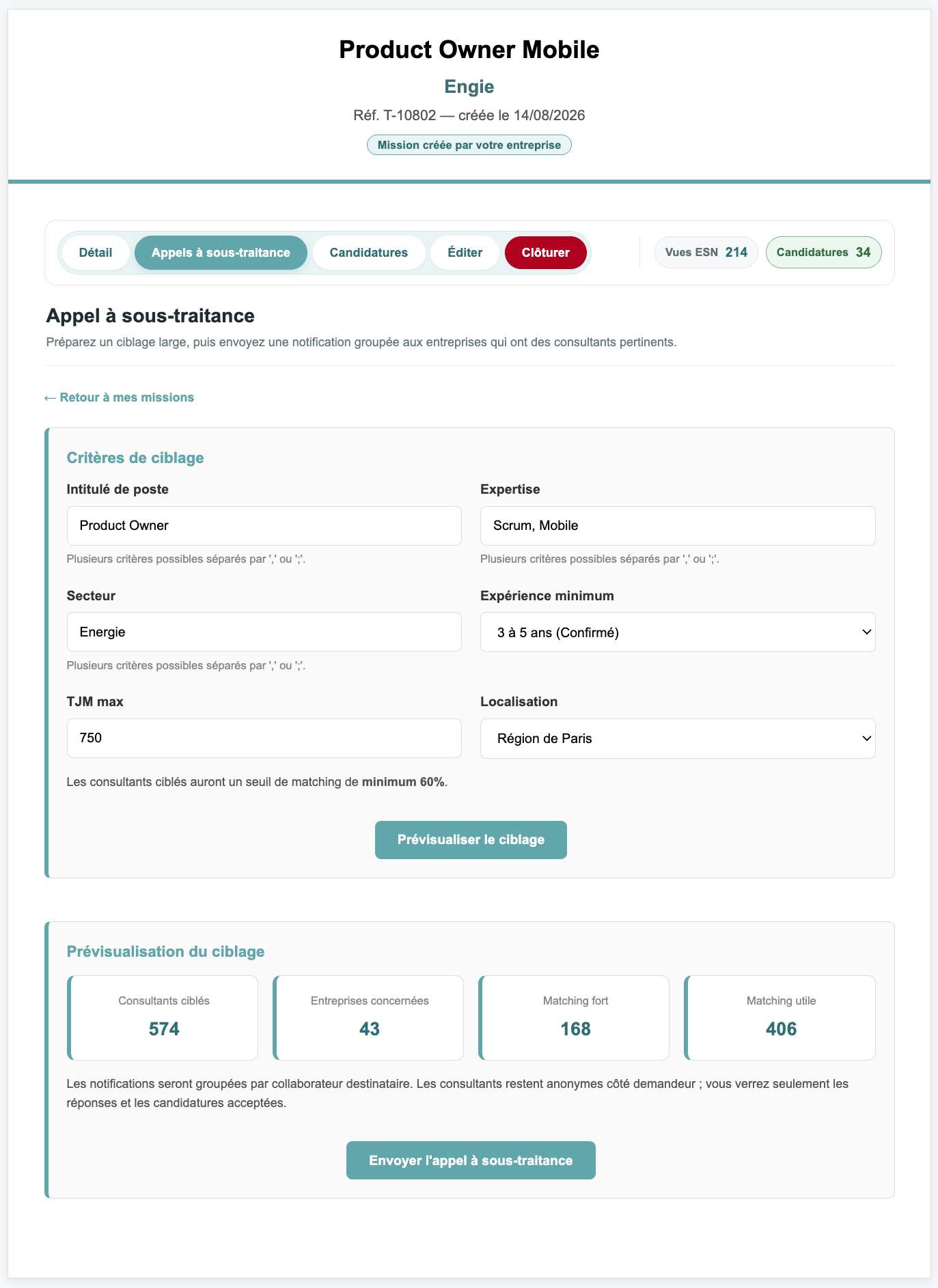Click the Critères de ciblage heading
The image size is (938, 1288).
(x=135, y=458)
